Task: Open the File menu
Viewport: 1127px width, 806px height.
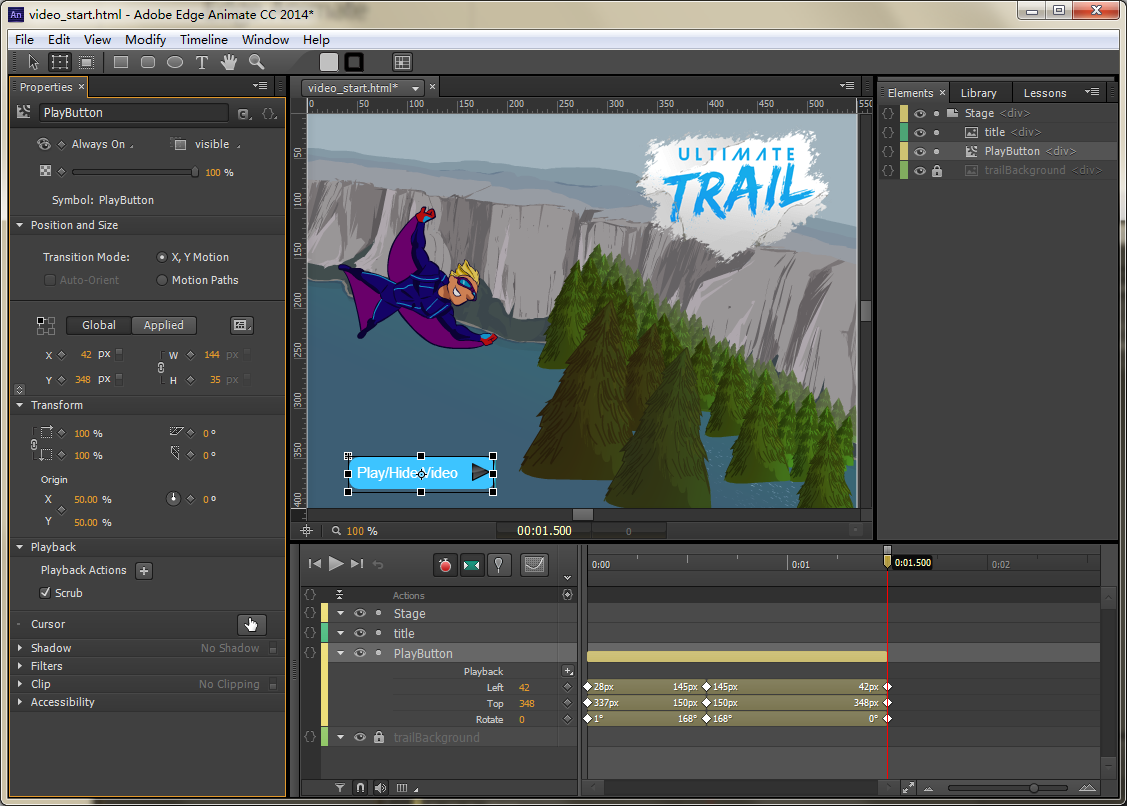Action: pyautogui.click(x=24, y=40)
